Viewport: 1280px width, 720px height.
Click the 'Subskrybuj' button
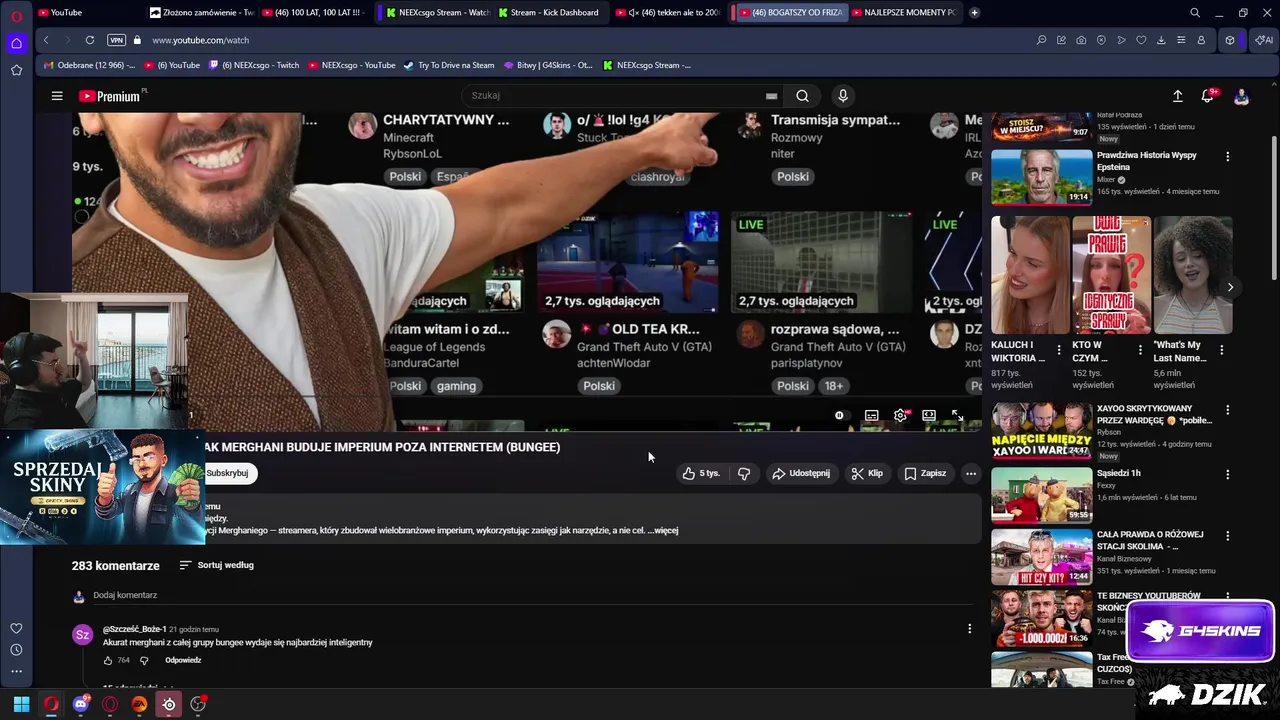tap(228, 473)
